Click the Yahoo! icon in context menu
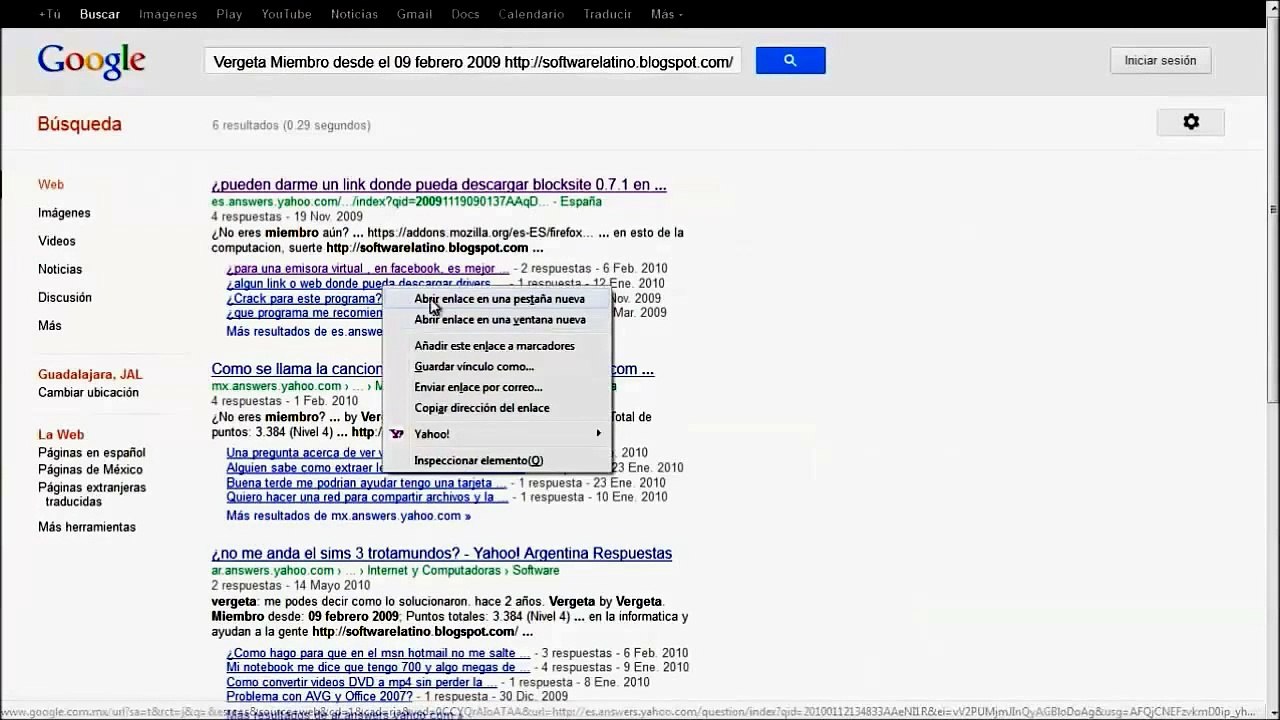The image size is (1280, 720). tap(397, 434)
